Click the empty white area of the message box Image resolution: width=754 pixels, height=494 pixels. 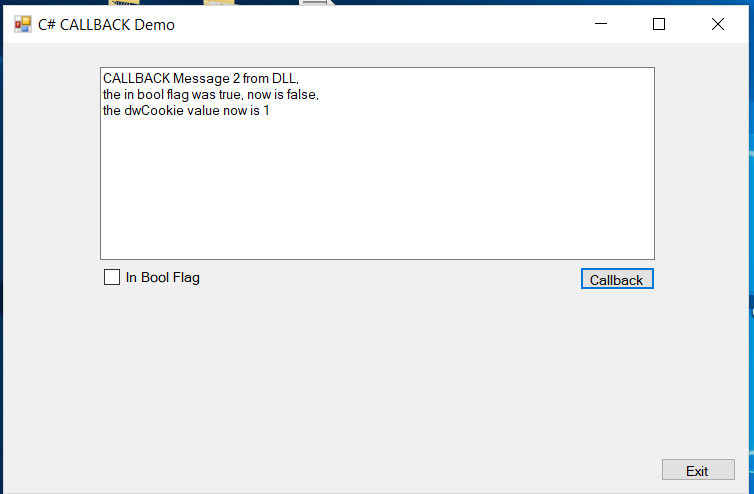coord(377,192)
